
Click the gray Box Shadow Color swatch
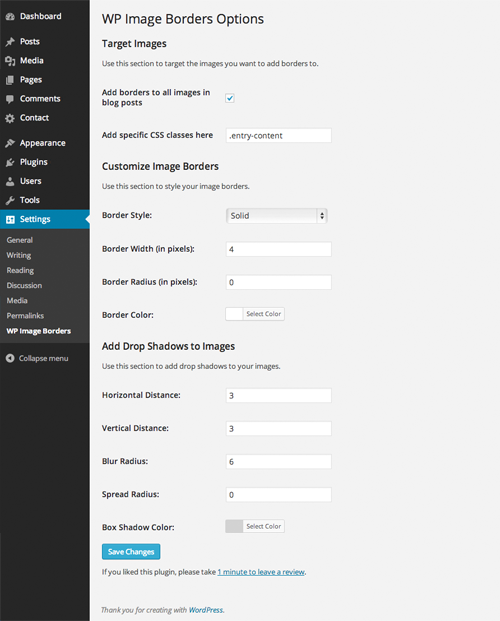[x=234, y=526]
